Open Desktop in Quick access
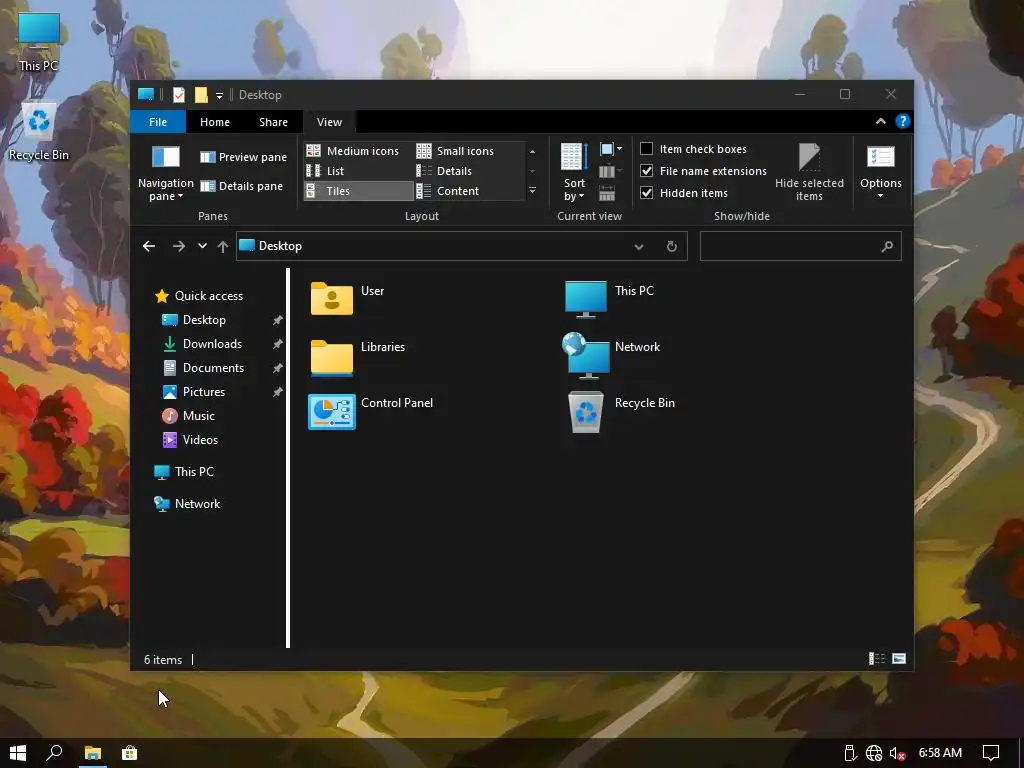 click(x=194, y=320)
